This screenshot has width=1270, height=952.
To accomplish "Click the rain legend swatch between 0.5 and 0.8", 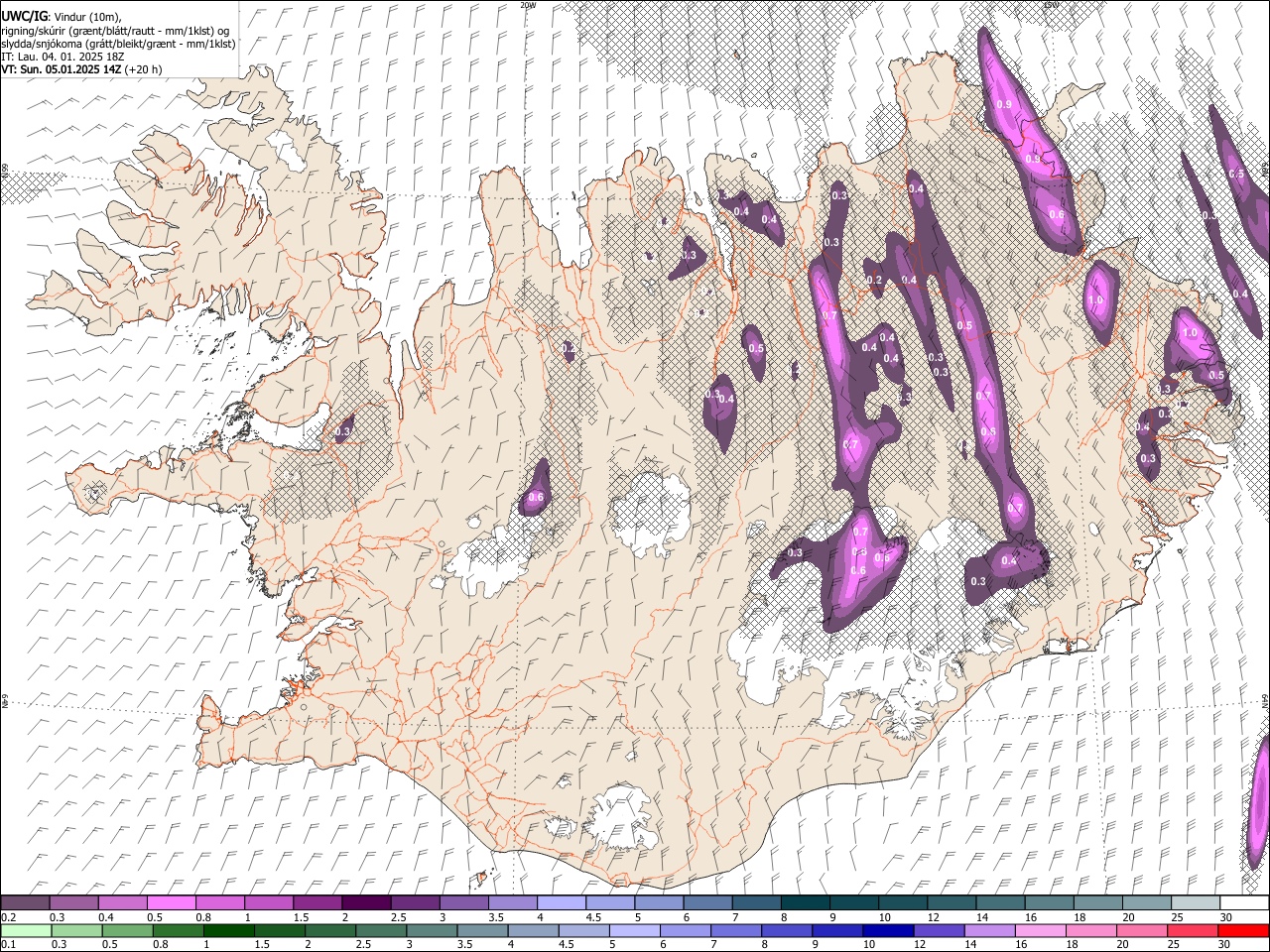I will [x=127, y=931].
